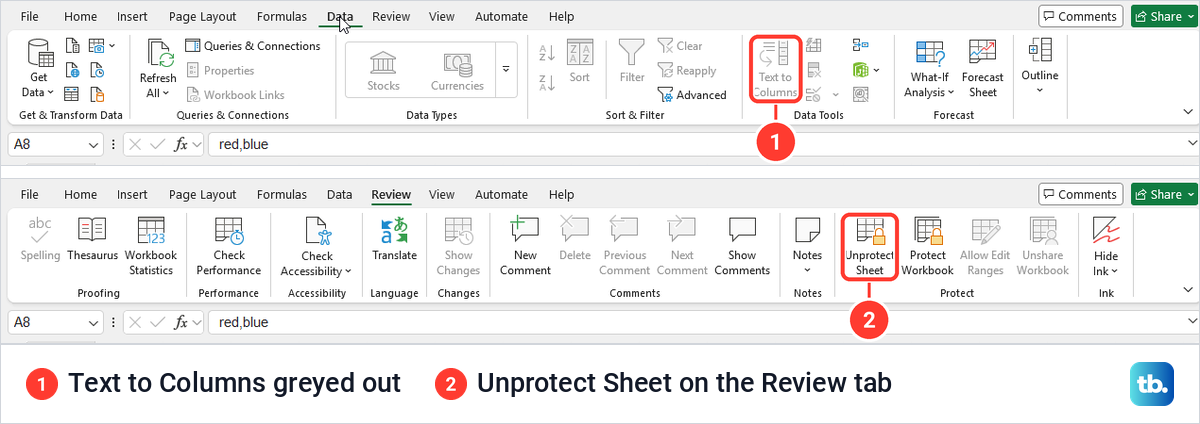Expand the Refresh All dropdown
This screenshot has width=1200, height=424.
(165, 93)
